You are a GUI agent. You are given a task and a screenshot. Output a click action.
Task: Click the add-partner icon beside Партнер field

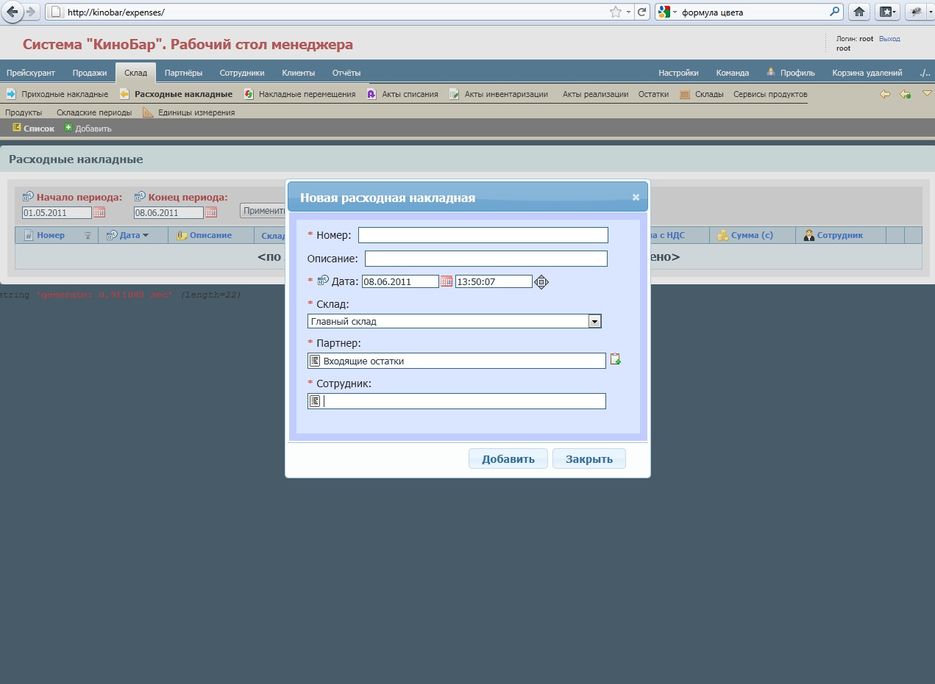[615, 360]
